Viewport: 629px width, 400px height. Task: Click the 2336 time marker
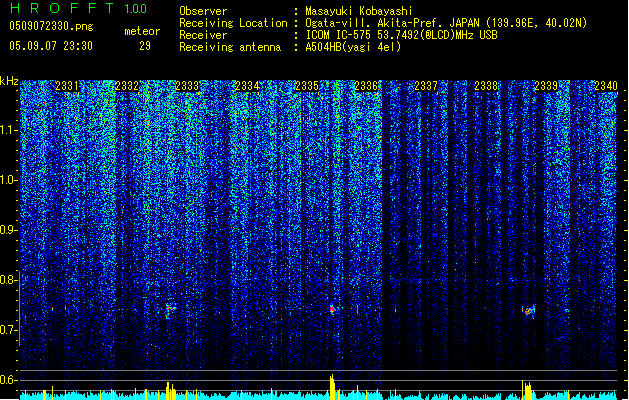366,86
